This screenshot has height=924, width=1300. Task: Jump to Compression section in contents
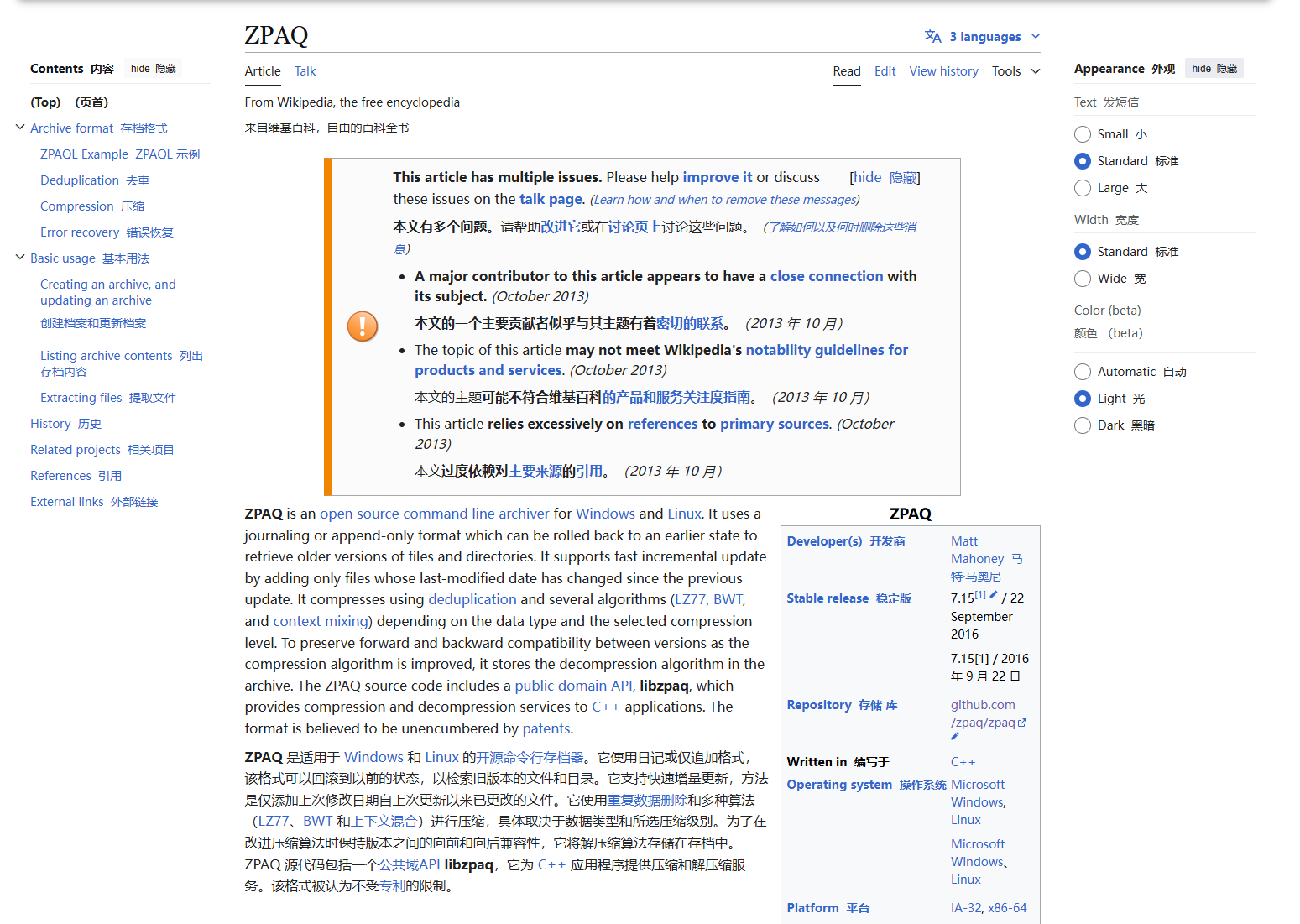[x=92, y=206]
